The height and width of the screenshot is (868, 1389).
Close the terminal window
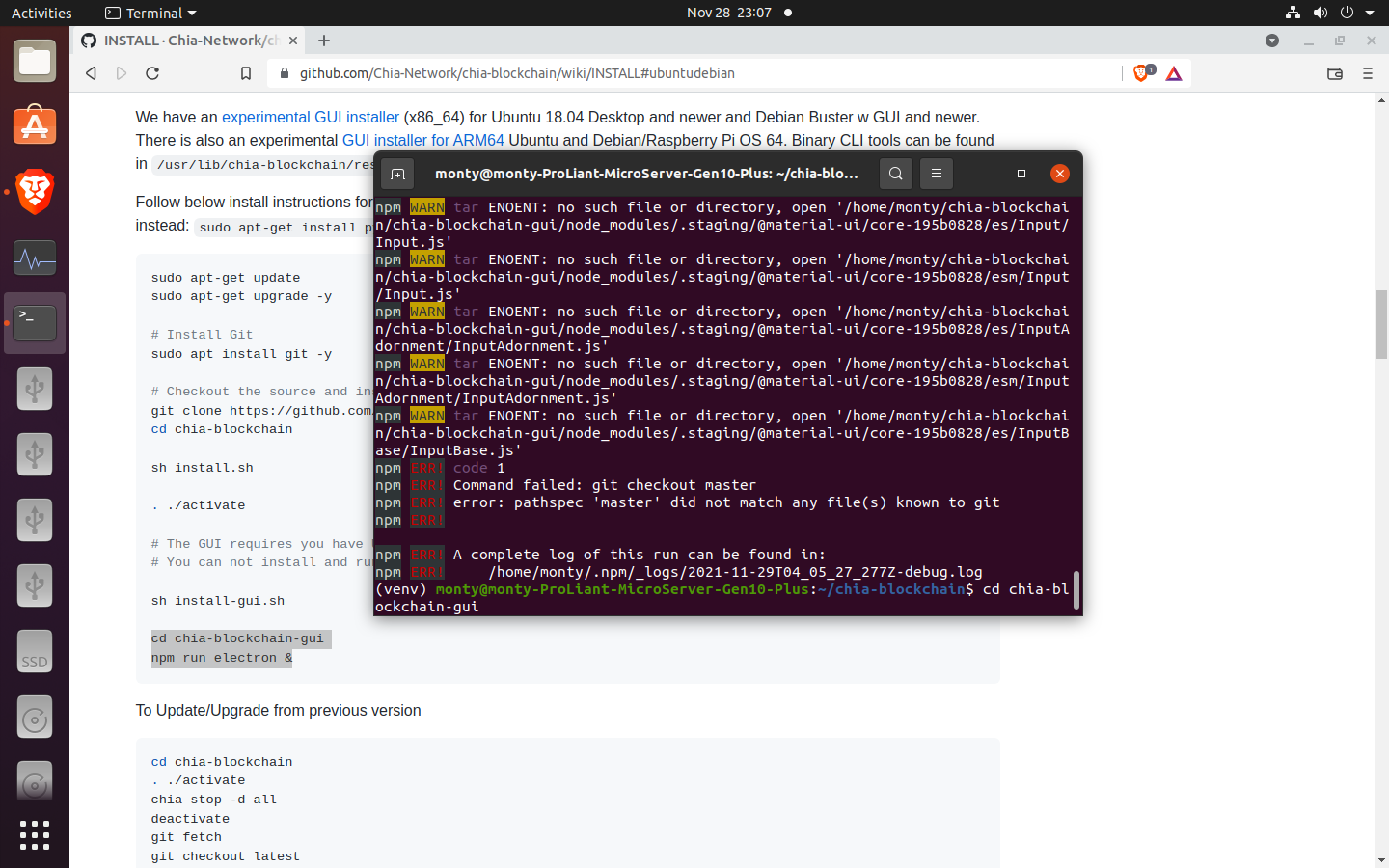coord(1060,174)
